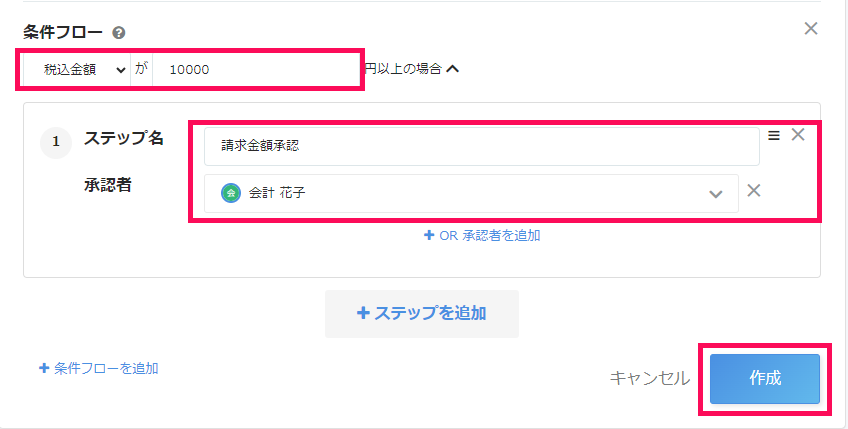Click the plus icon in ステップを追加
The image size is (848, 429).
click(363, 313)
